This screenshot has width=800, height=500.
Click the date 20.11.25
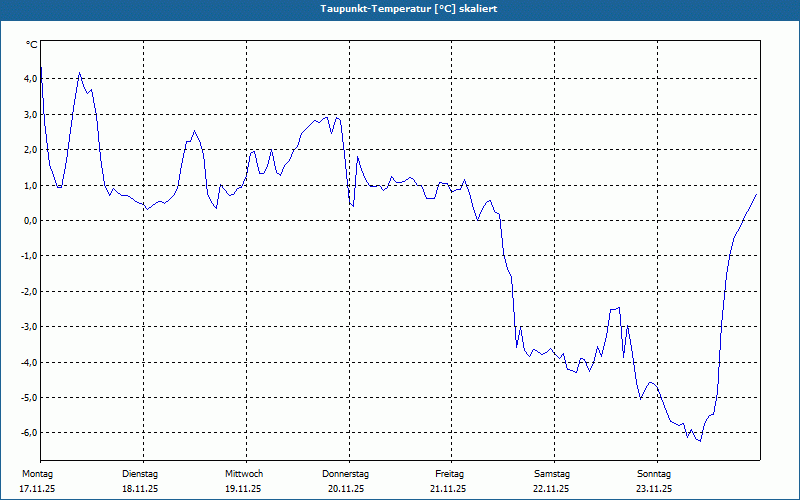pos(346,489)
